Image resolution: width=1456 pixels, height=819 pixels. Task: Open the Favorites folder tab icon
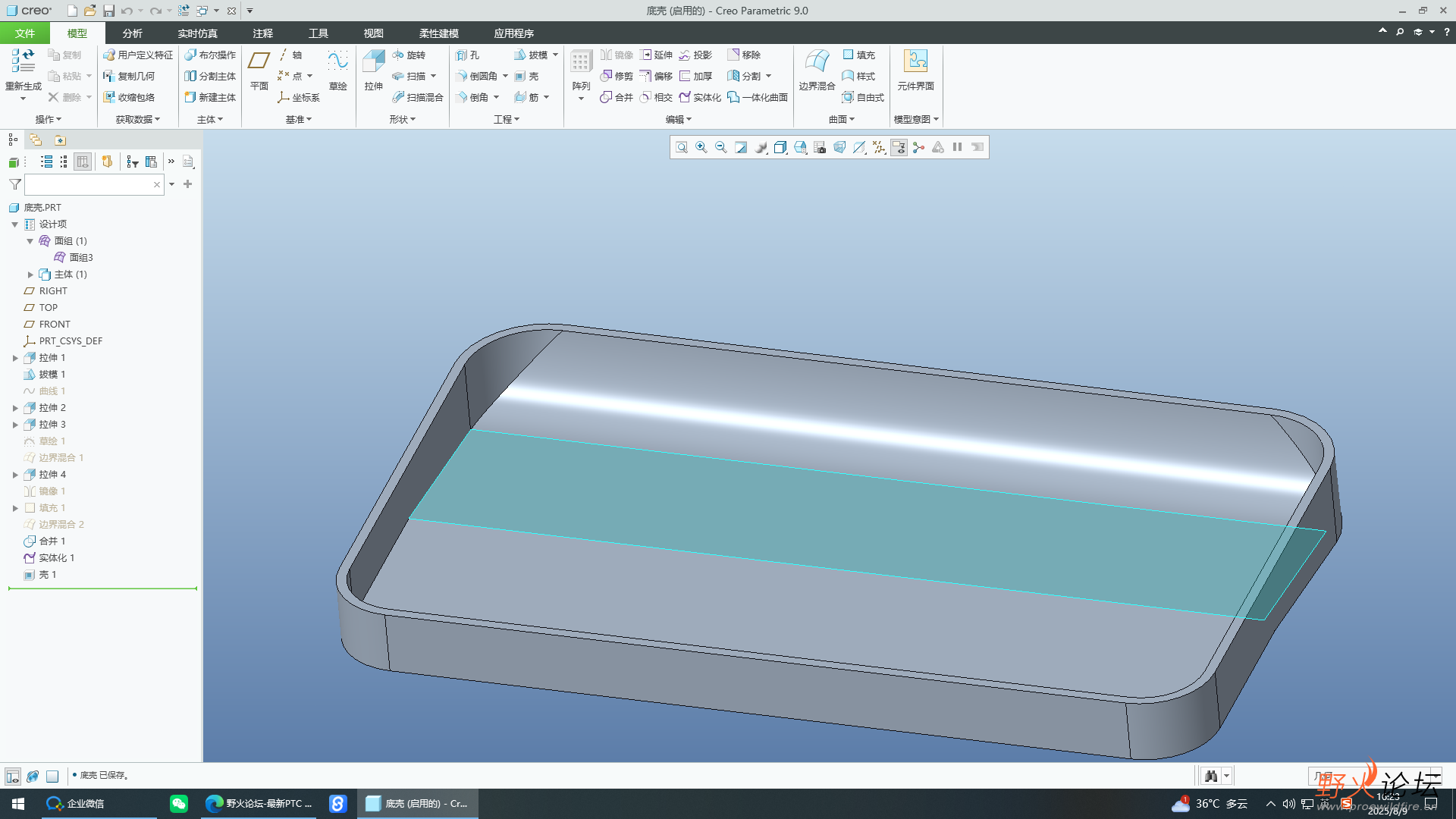point(60,140)
